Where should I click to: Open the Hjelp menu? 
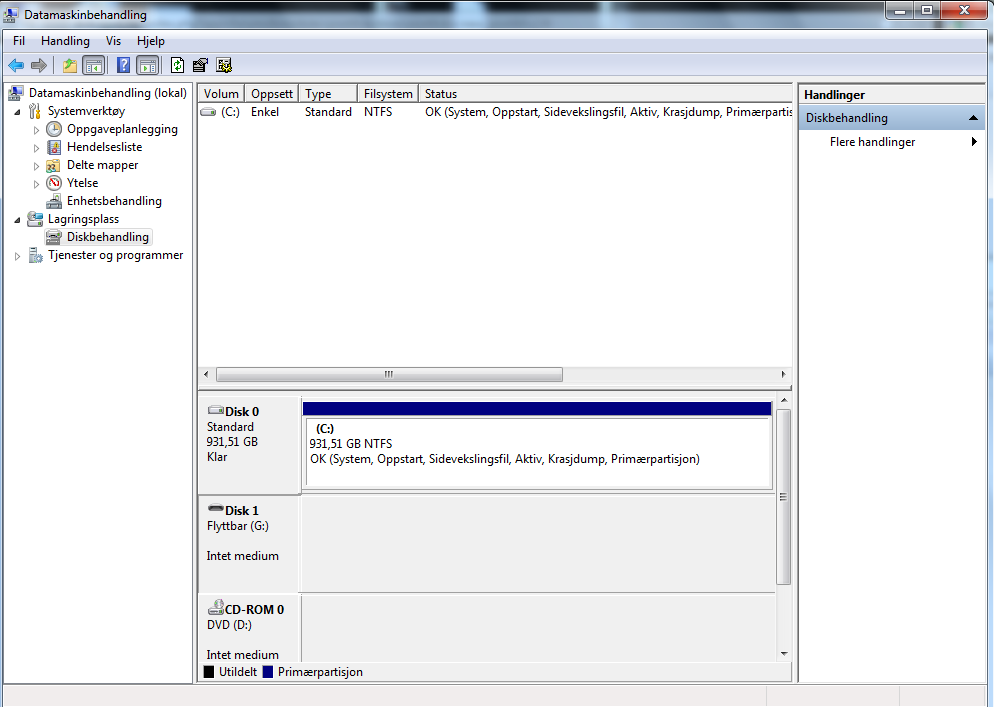pyautogui.click(x=151, y=41)
